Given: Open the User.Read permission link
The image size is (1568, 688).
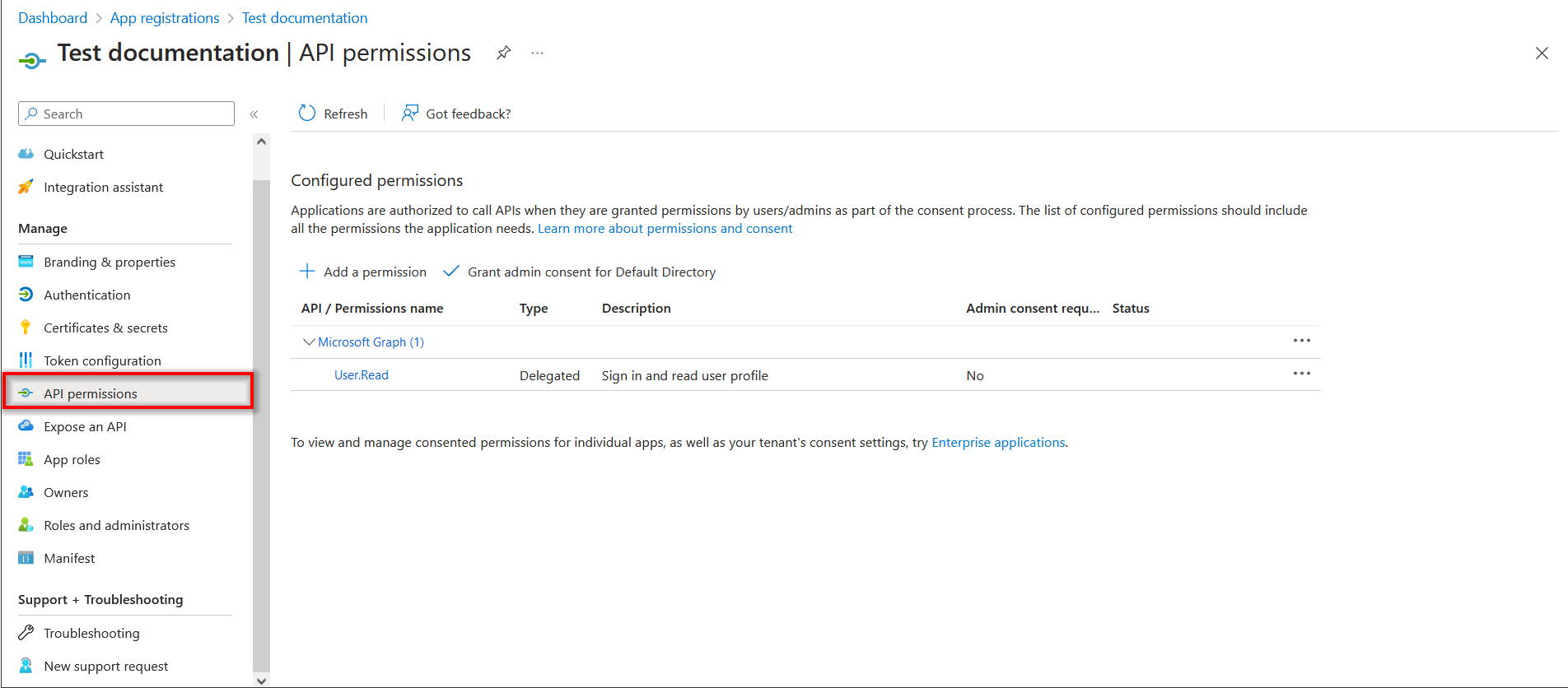Looking at the screenshot, I should coord(361,374).
